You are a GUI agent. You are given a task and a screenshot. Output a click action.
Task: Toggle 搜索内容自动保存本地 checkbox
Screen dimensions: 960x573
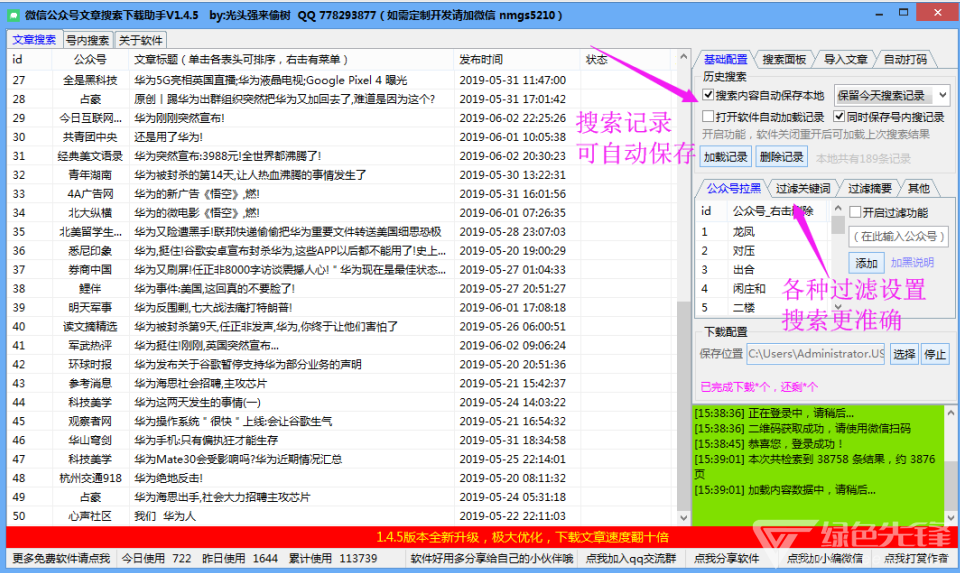[x=708, y=95]
